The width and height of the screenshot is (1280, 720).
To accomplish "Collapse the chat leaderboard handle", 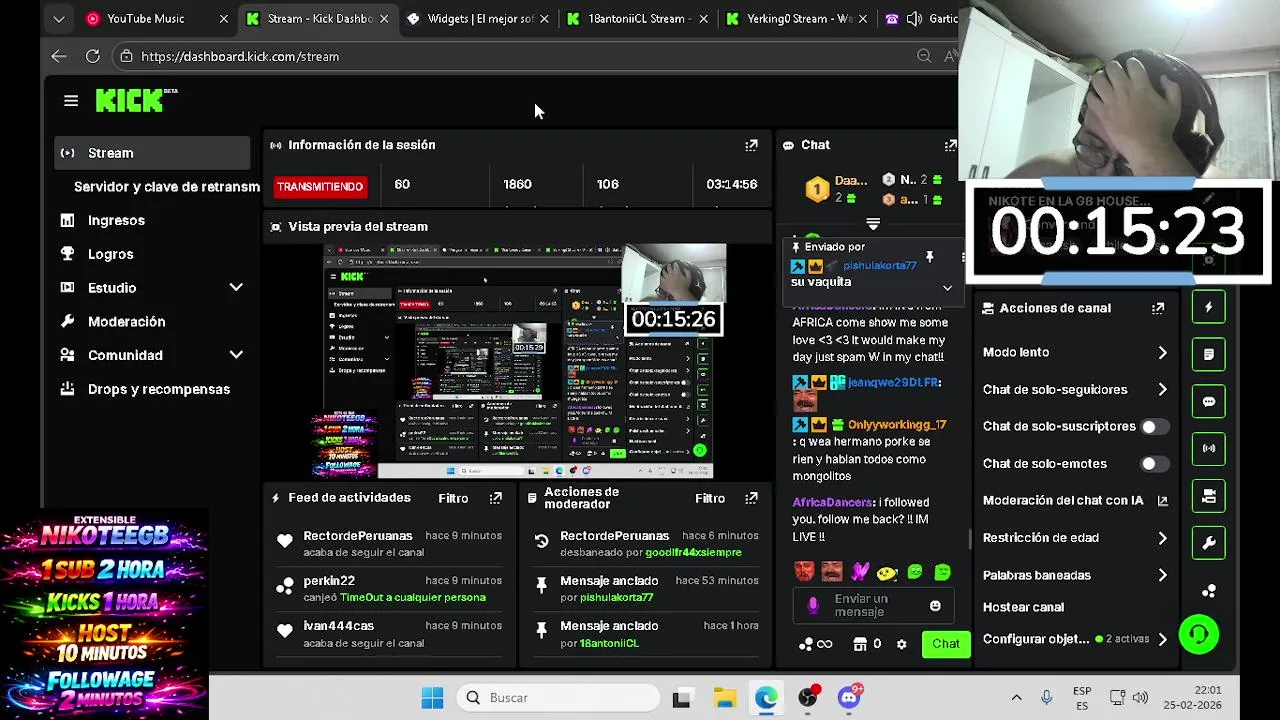I will point(873,224).
